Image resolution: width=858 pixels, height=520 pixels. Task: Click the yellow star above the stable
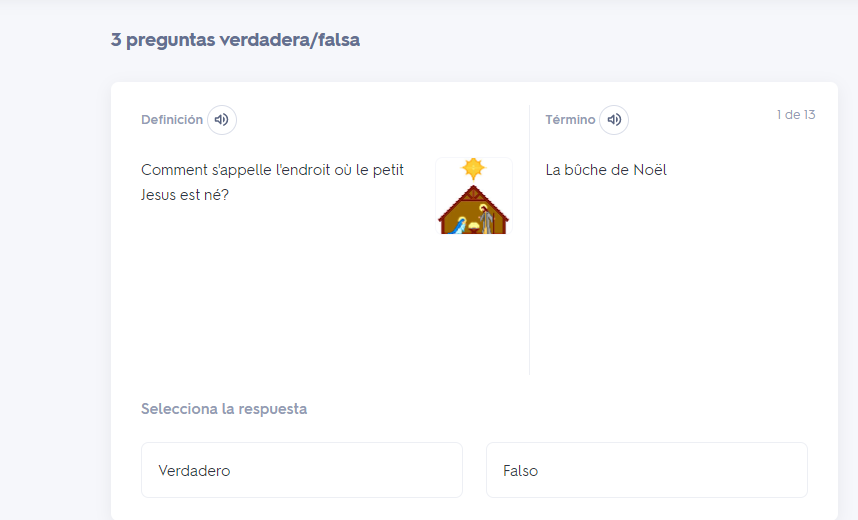coord(473,169)
